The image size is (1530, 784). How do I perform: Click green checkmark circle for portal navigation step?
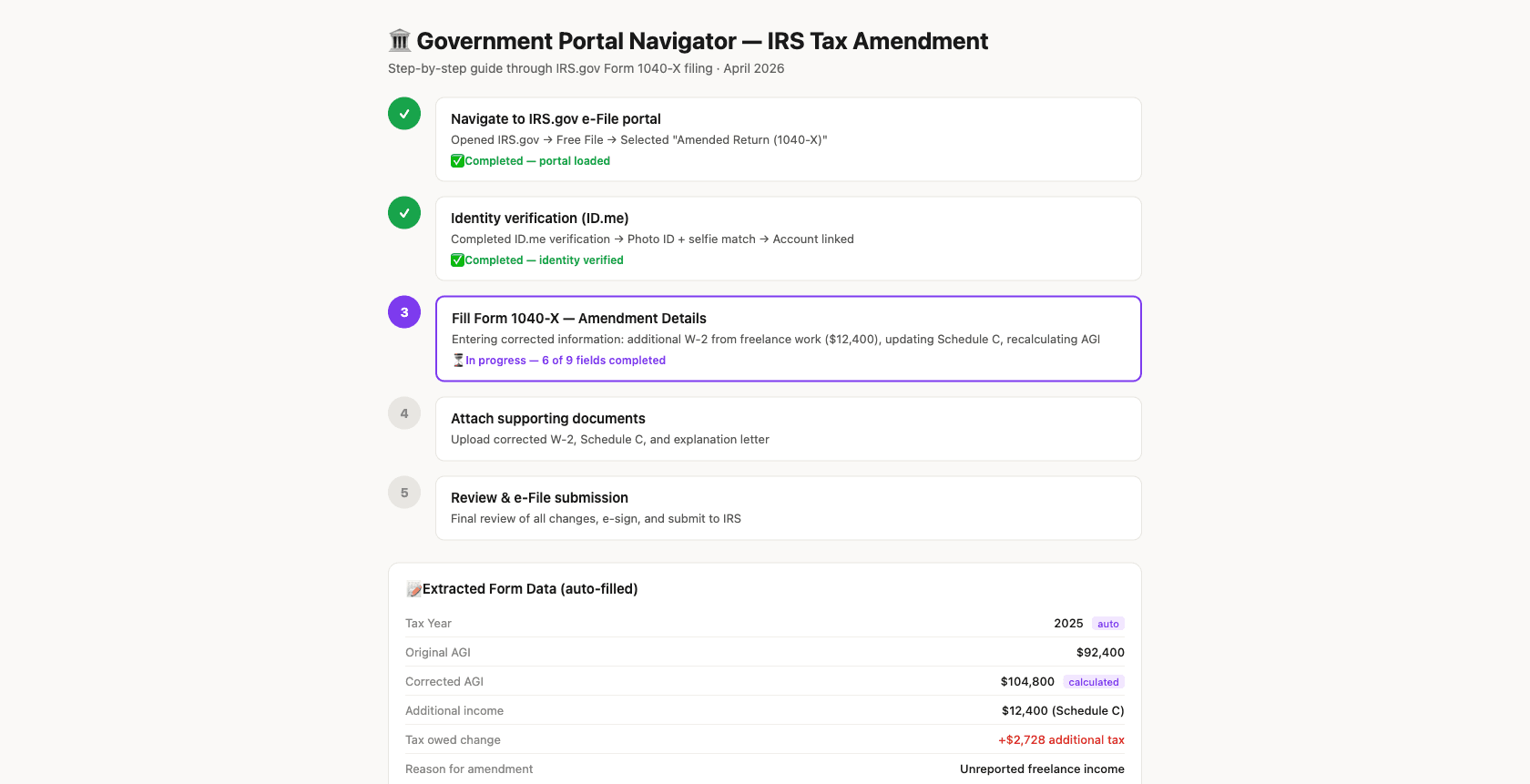click(404, 114)
